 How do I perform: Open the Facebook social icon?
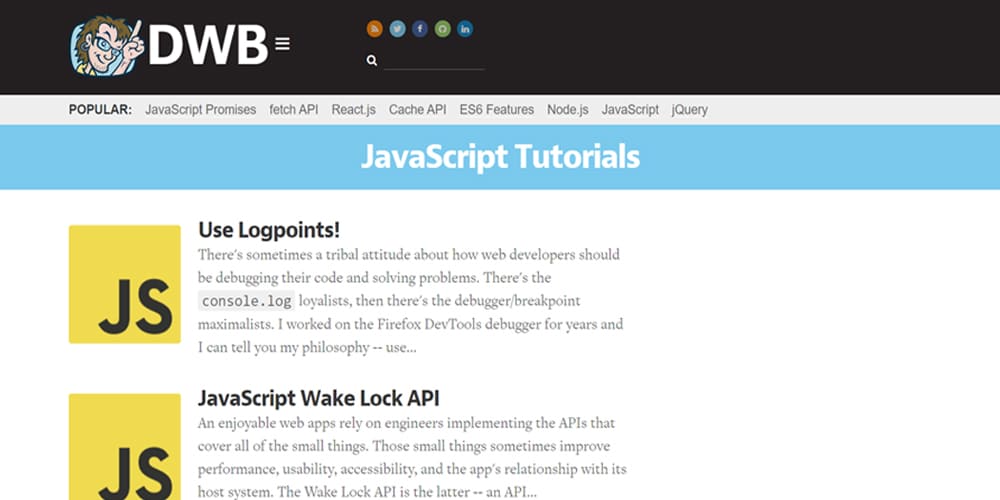pos(420,29)
